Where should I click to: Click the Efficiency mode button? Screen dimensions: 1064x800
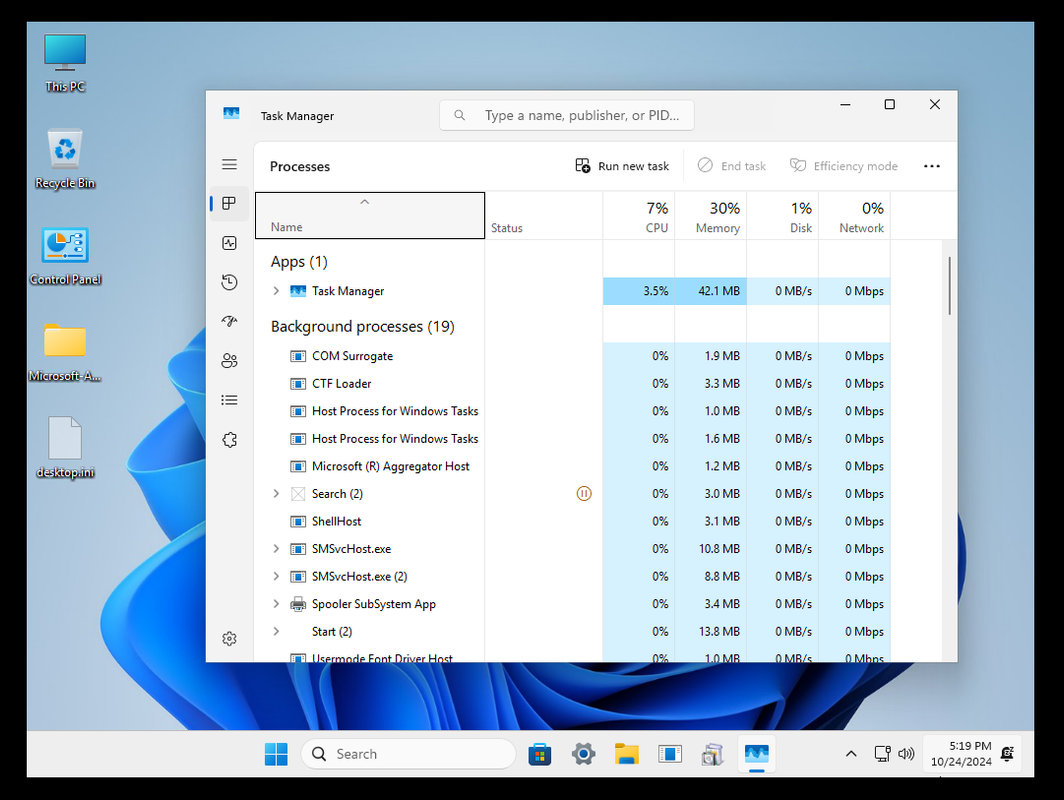pos(843,166)
